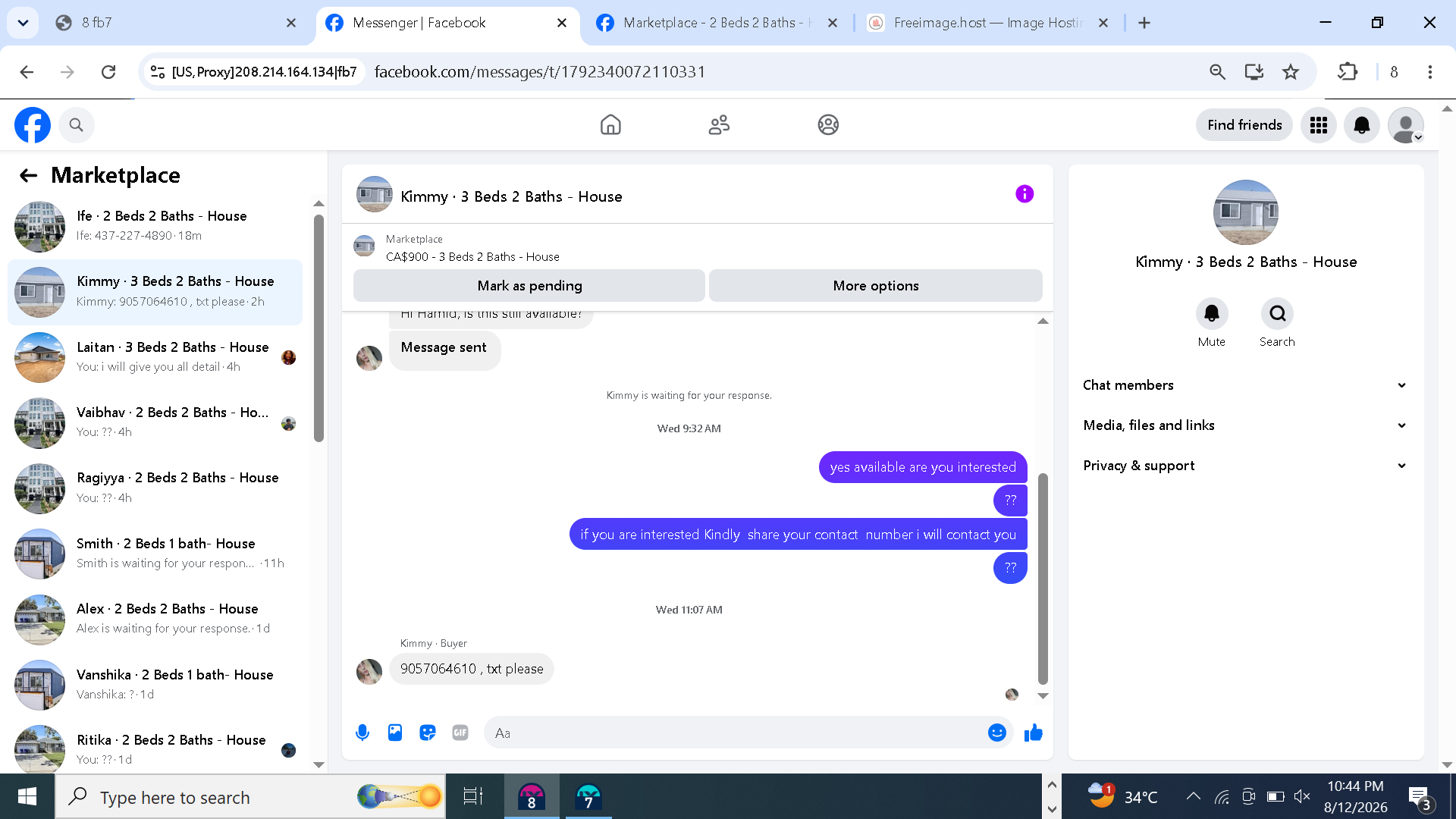
Task: Click the browser address bar URL
Action: [540, 72]
